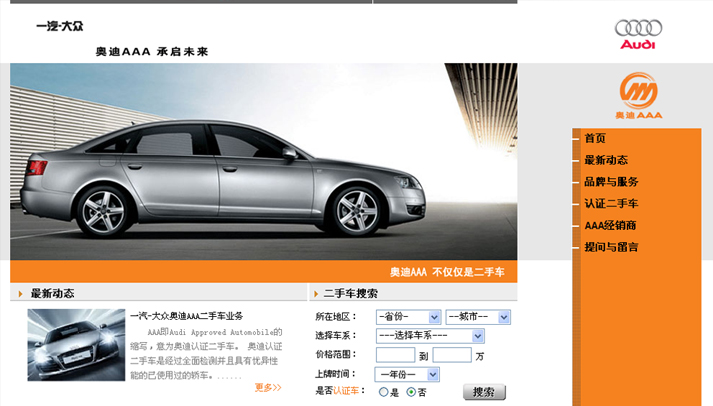Click the 所在地区 label
Viewport: 713px width, 406px height.
pyautogui.click(x=336, y=317)
